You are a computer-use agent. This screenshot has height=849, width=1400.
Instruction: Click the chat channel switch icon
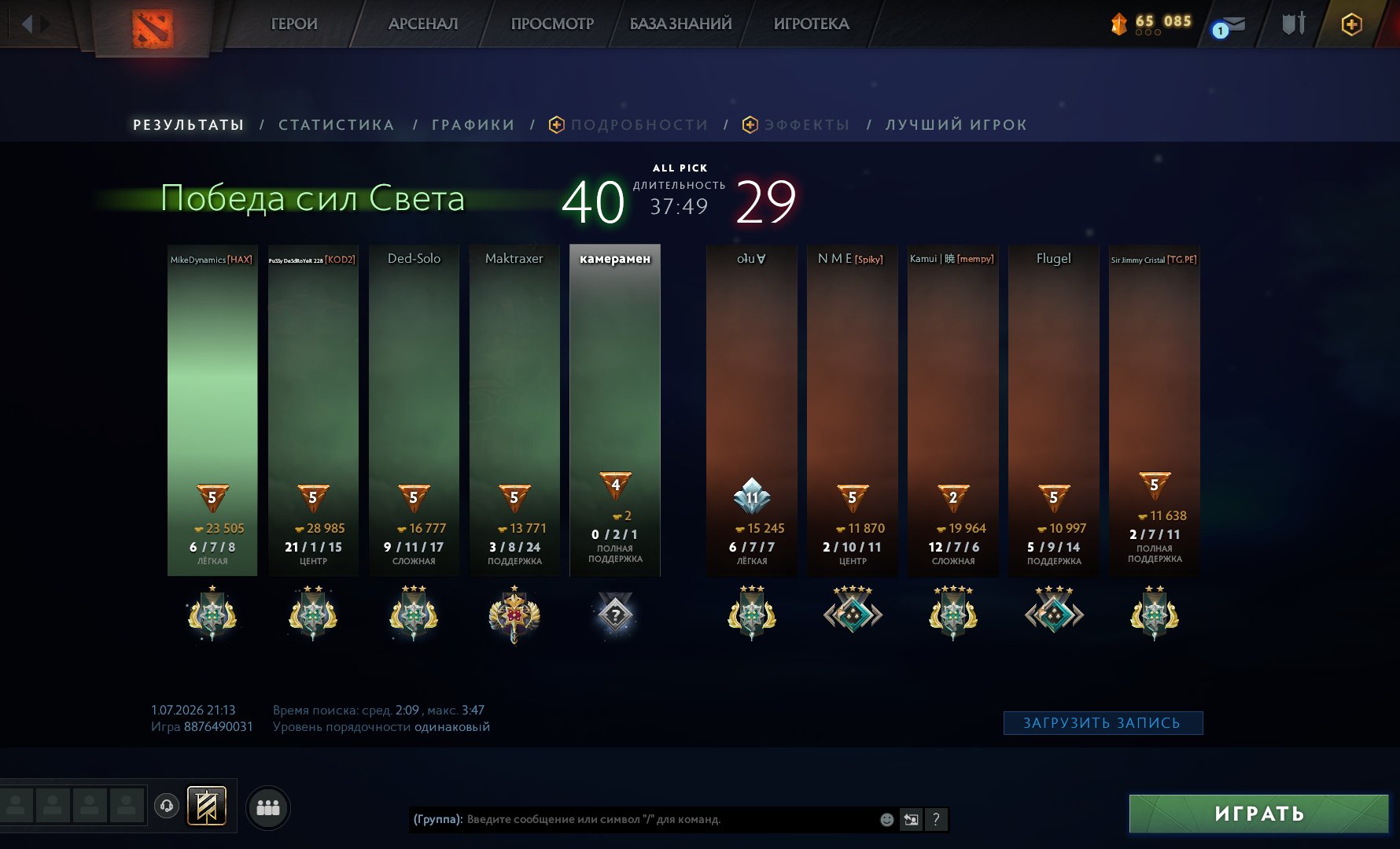pyautogui.click(x=912, y=819)
